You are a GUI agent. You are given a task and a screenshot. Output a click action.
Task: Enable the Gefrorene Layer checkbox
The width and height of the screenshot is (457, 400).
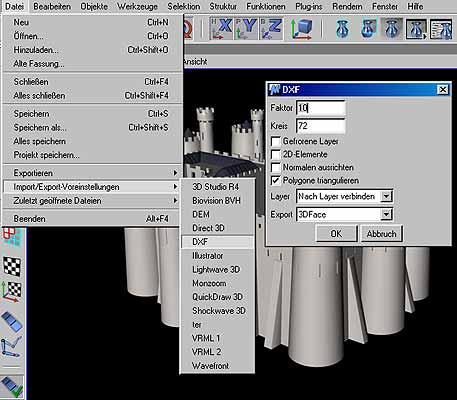click(x=275, y=142)
